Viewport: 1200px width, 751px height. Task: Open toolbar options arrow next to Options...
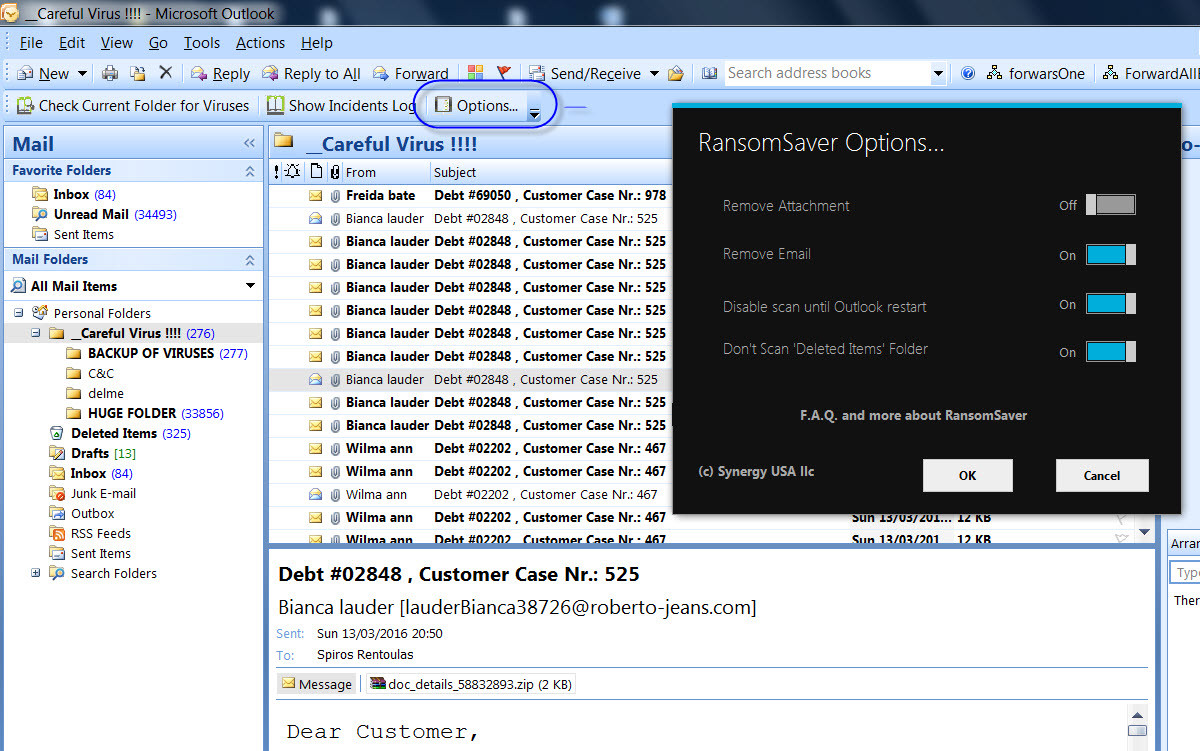pyautogui.click(x=534, y=112)
